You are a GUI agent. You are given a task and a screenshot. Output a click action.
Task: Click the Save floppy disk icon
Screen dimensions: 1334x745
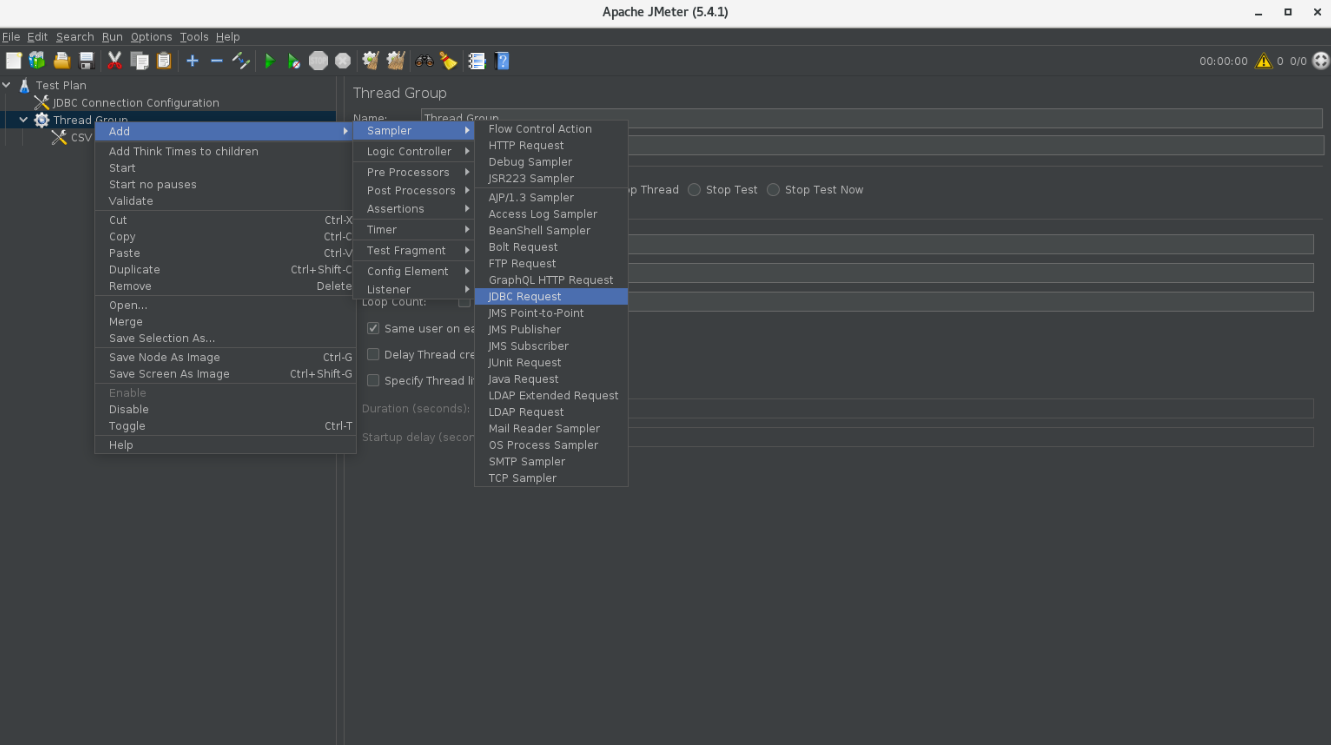(86, 61)
